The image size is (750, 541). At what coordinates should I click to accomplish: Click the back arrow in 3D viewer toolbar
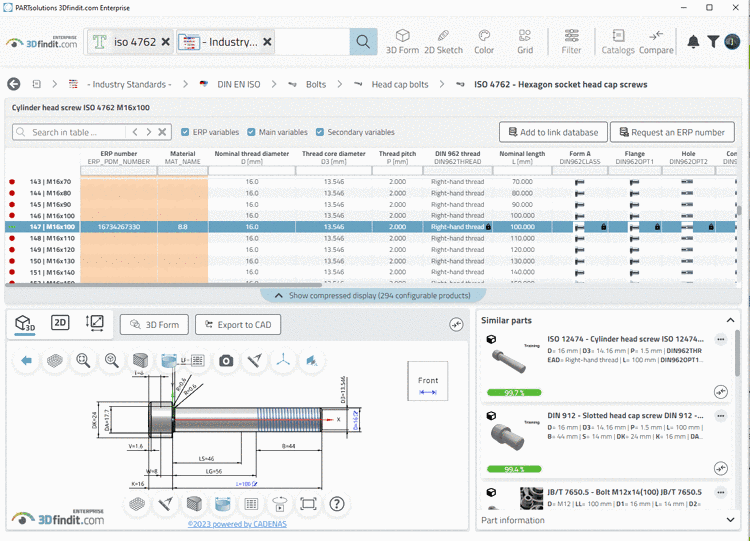tap(27, 360)
